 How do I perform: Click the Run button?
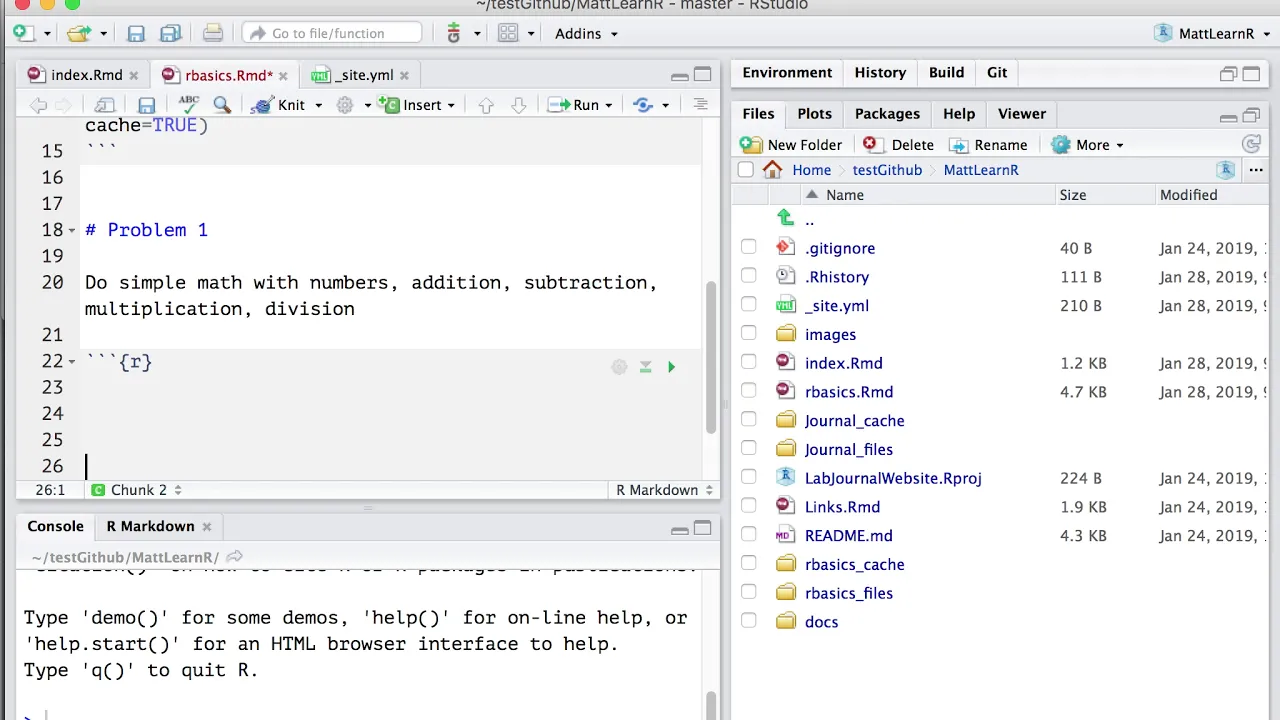tap(574, 105)
